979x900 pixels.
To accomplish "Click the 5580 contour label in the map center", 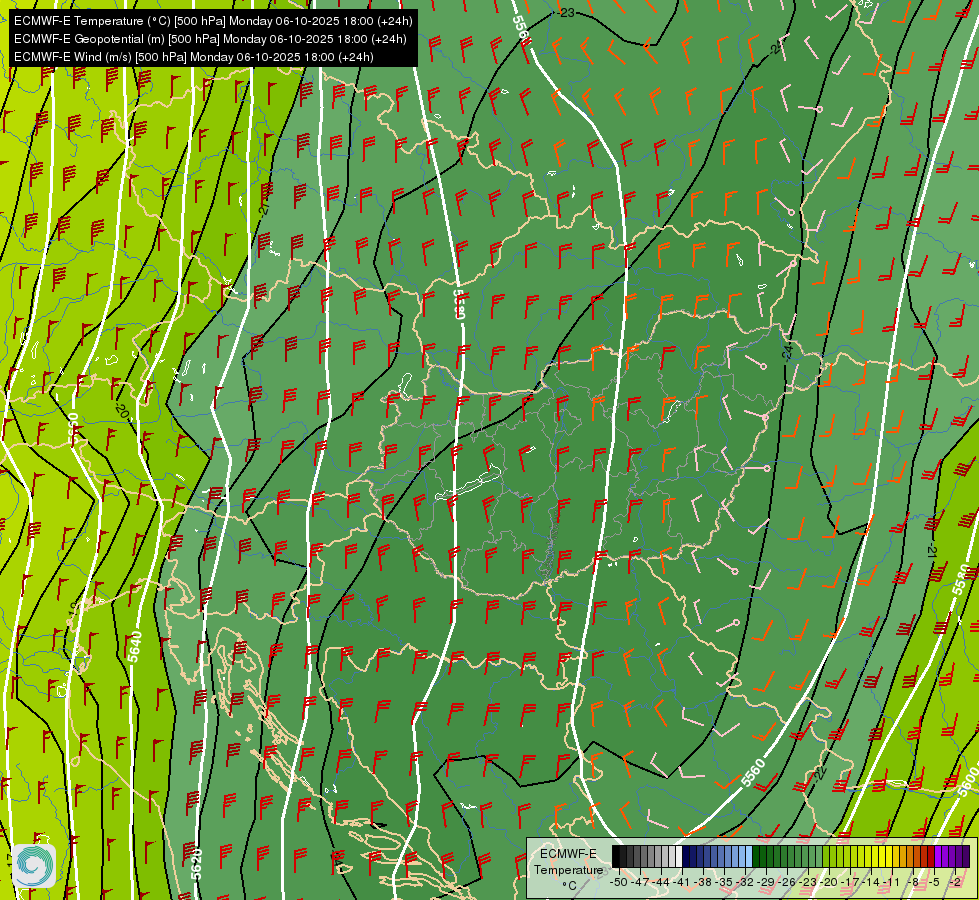I will [x=459, y=304].
